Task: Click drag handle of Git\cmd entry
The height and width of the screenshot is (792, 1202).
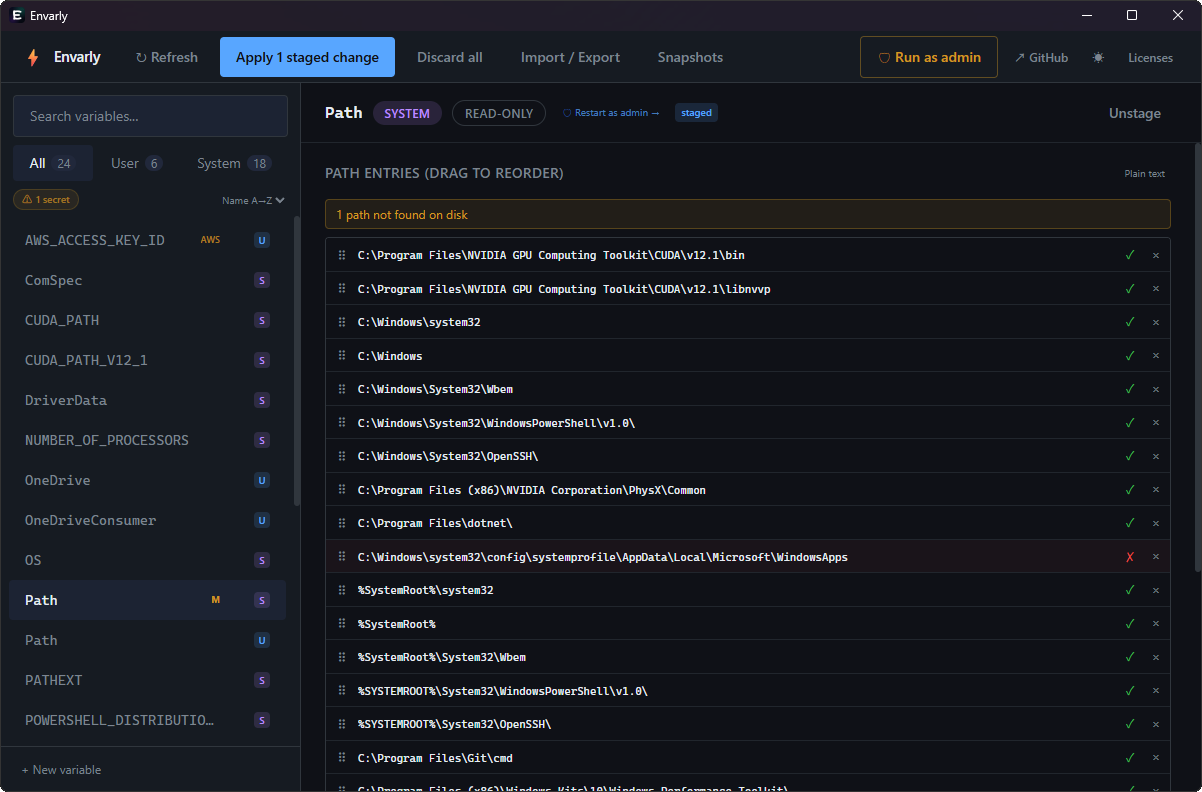Action: pos(342,758)
